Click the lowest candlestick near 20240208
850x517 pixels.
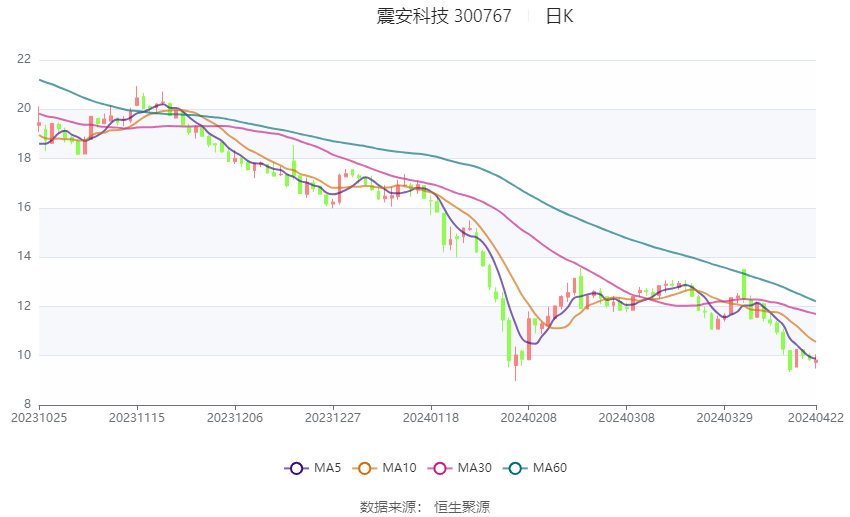click(516, 366)
